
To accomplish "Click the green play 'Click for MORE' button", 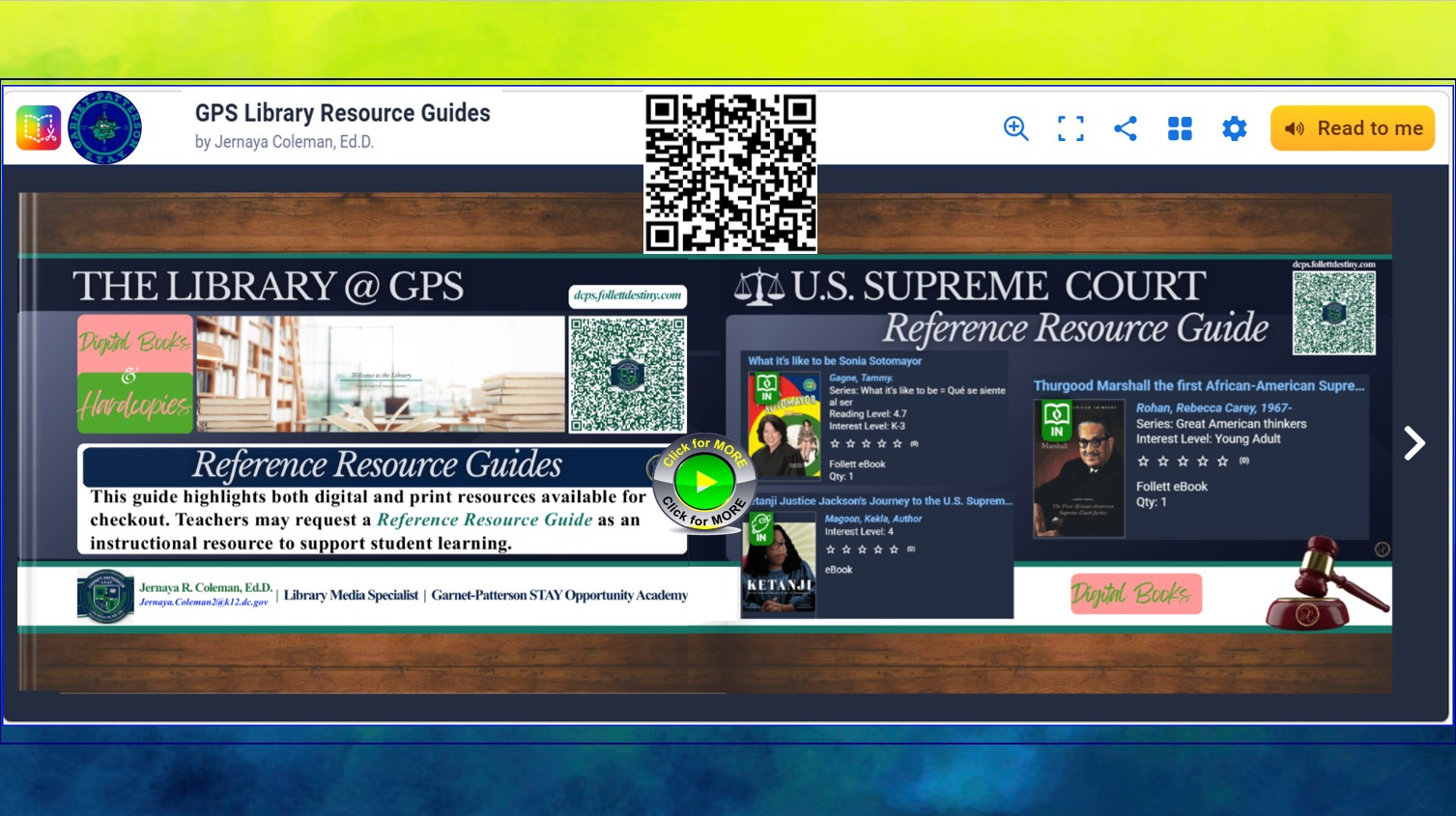I will pyautogui.click(x=703, y=482).
